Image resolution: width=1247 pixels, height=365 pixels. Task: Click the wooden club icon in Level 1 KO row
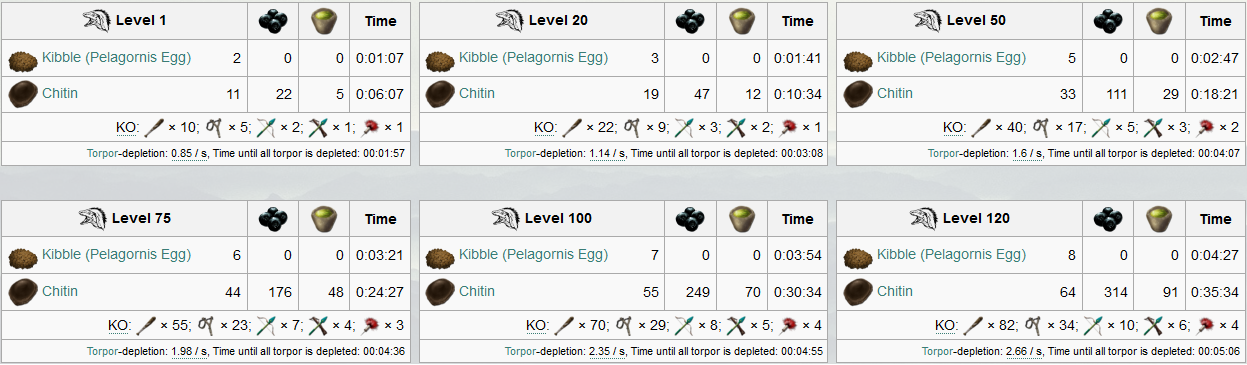(x=154, y=127)
